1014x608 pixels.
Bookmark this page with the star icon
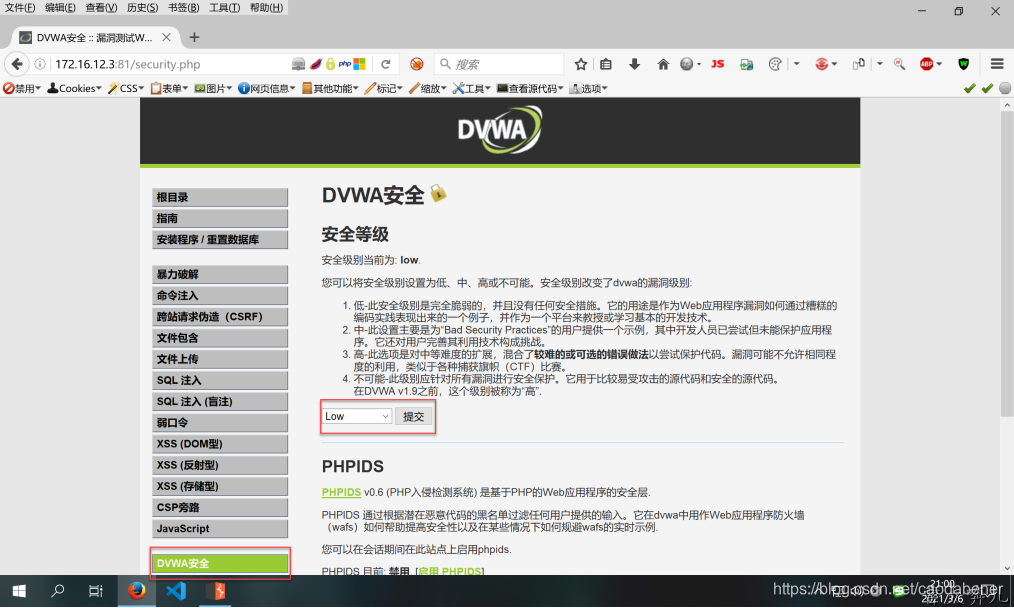click(581, 64)
